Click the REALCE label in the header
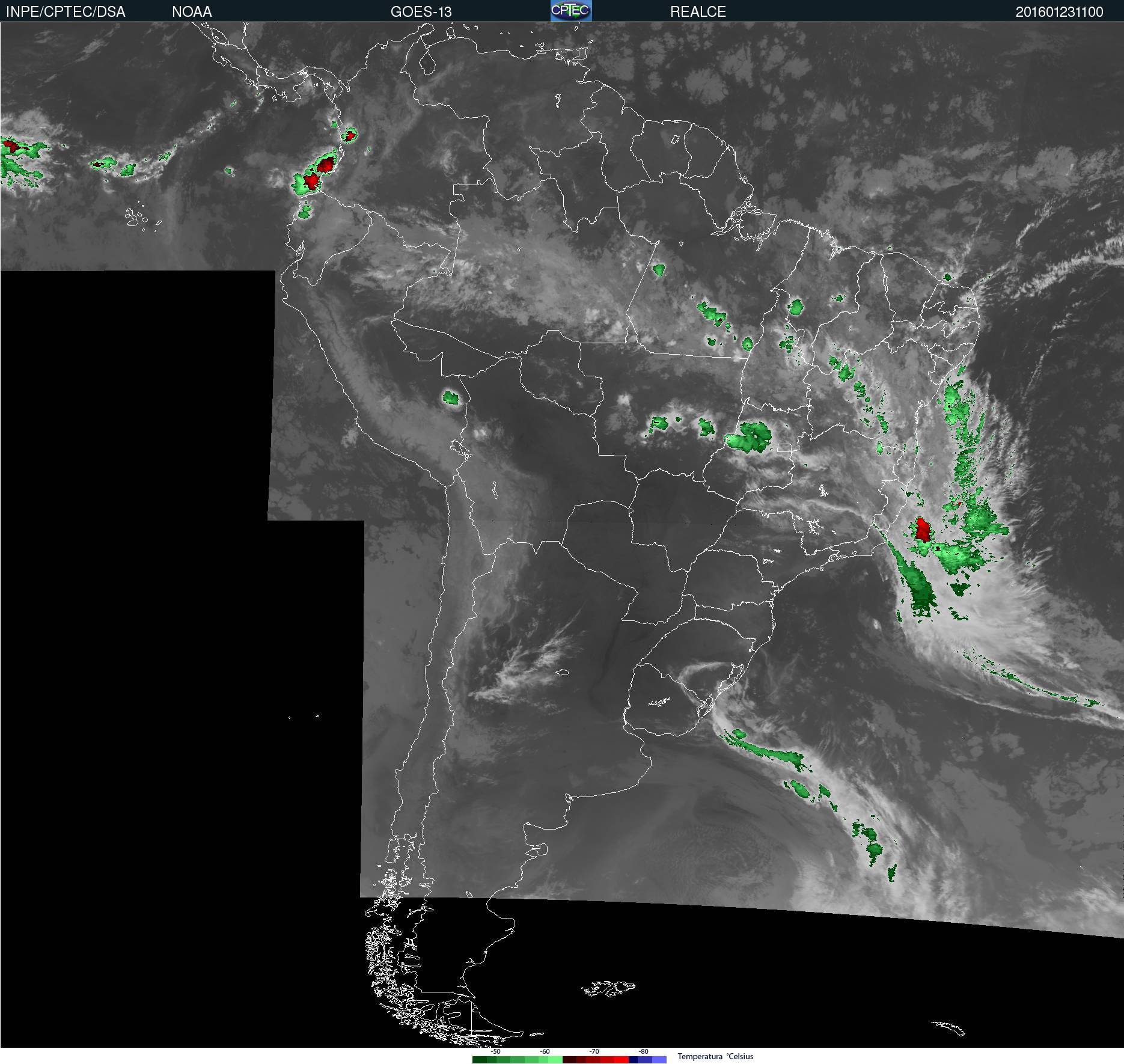Screen dimensions: 1124x1064 pos(698,11)
